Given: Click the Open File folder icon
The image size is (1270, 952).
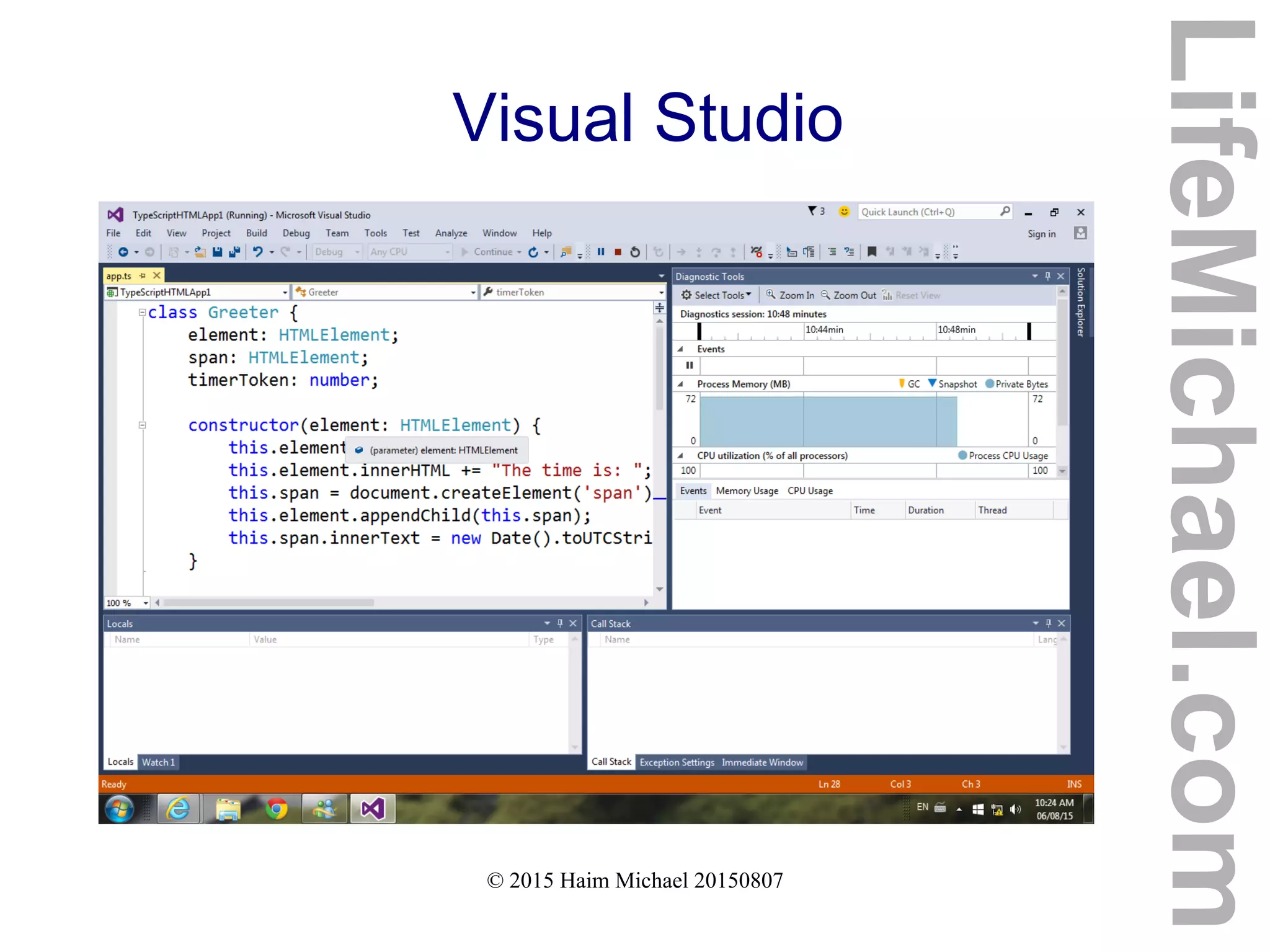Looking at the screenshot, I should pos(200,252).
